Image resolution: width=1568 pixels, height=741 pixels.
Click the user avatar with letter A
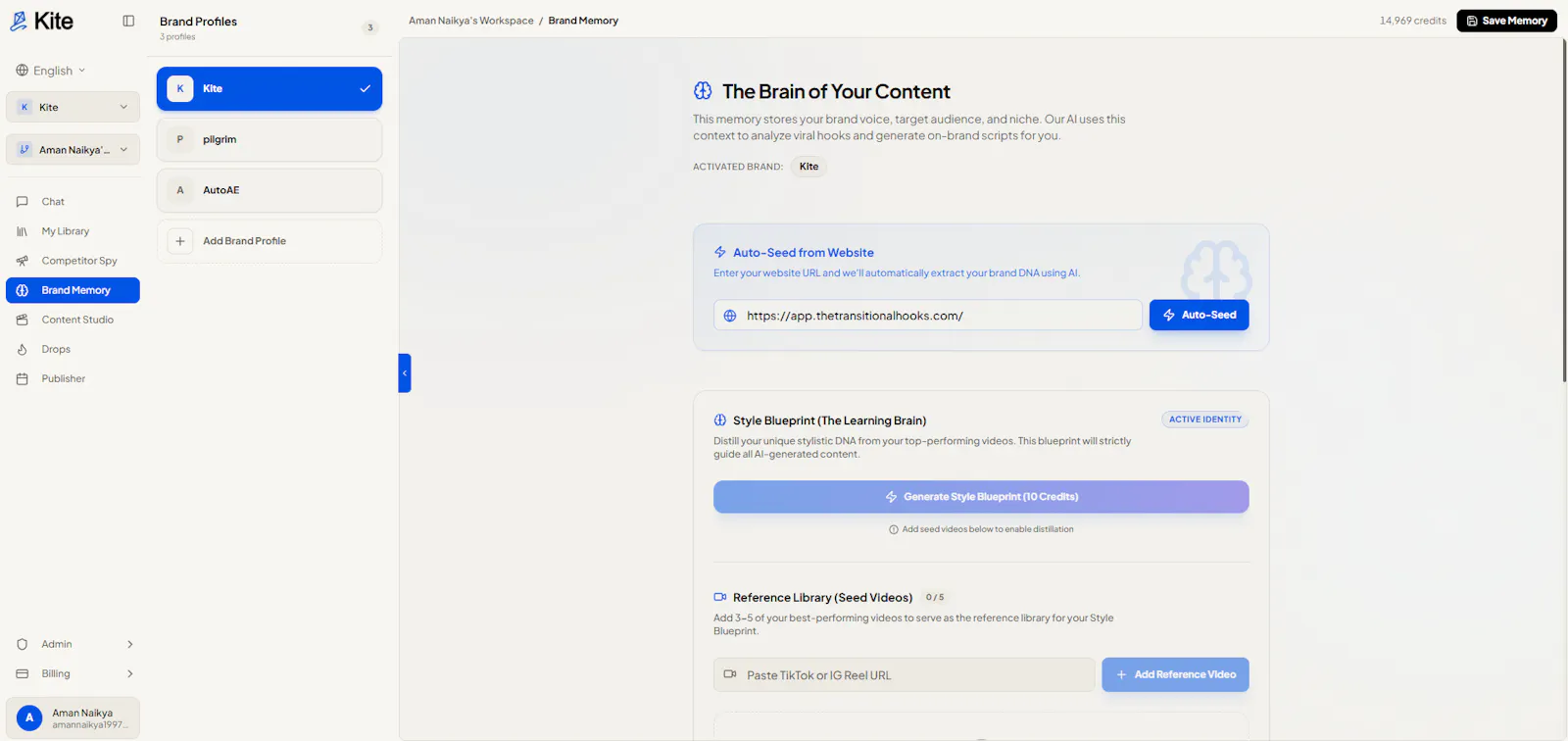[29, 717]
